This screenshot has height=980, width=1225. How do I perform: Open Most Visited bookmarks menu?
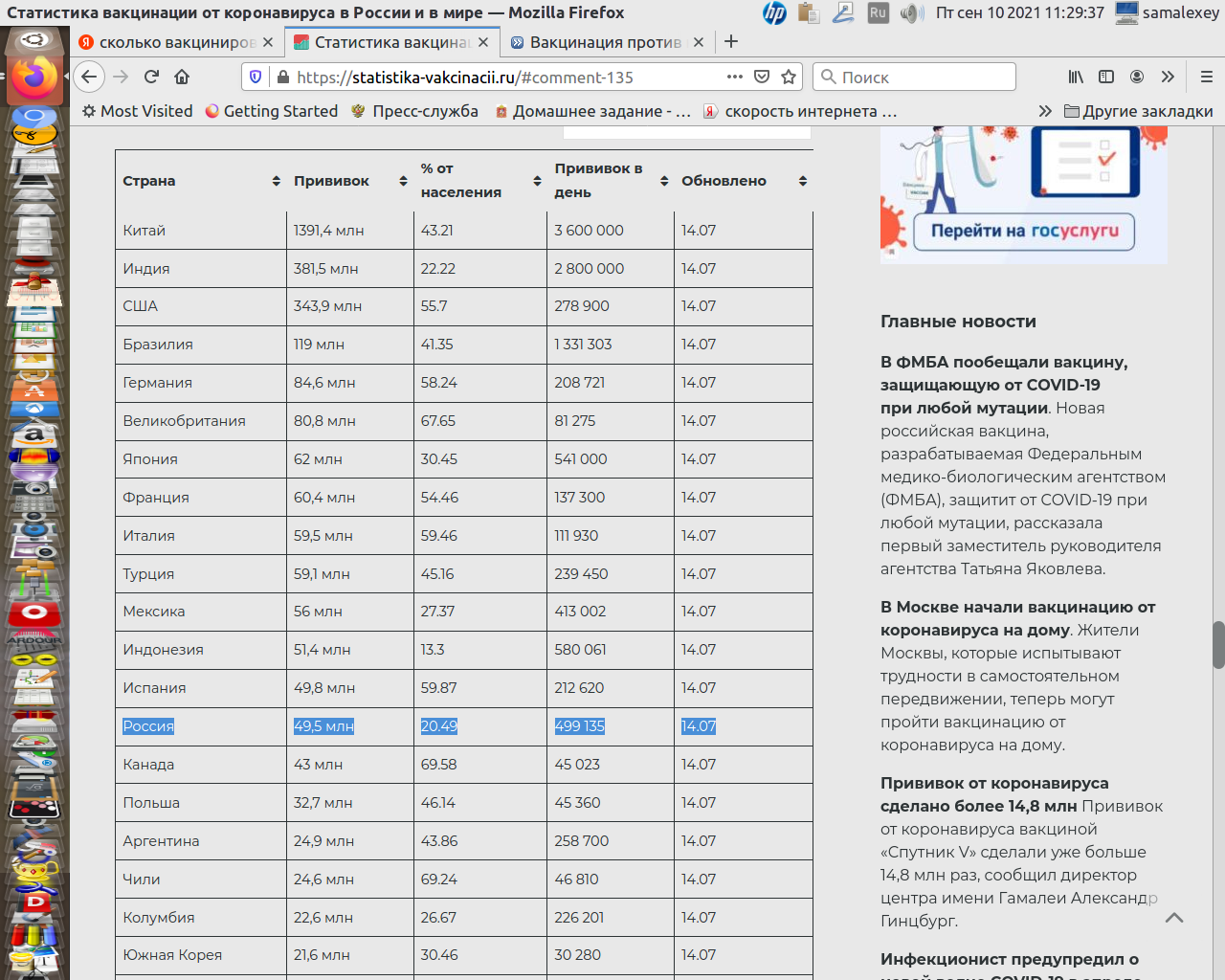(137, 111)
